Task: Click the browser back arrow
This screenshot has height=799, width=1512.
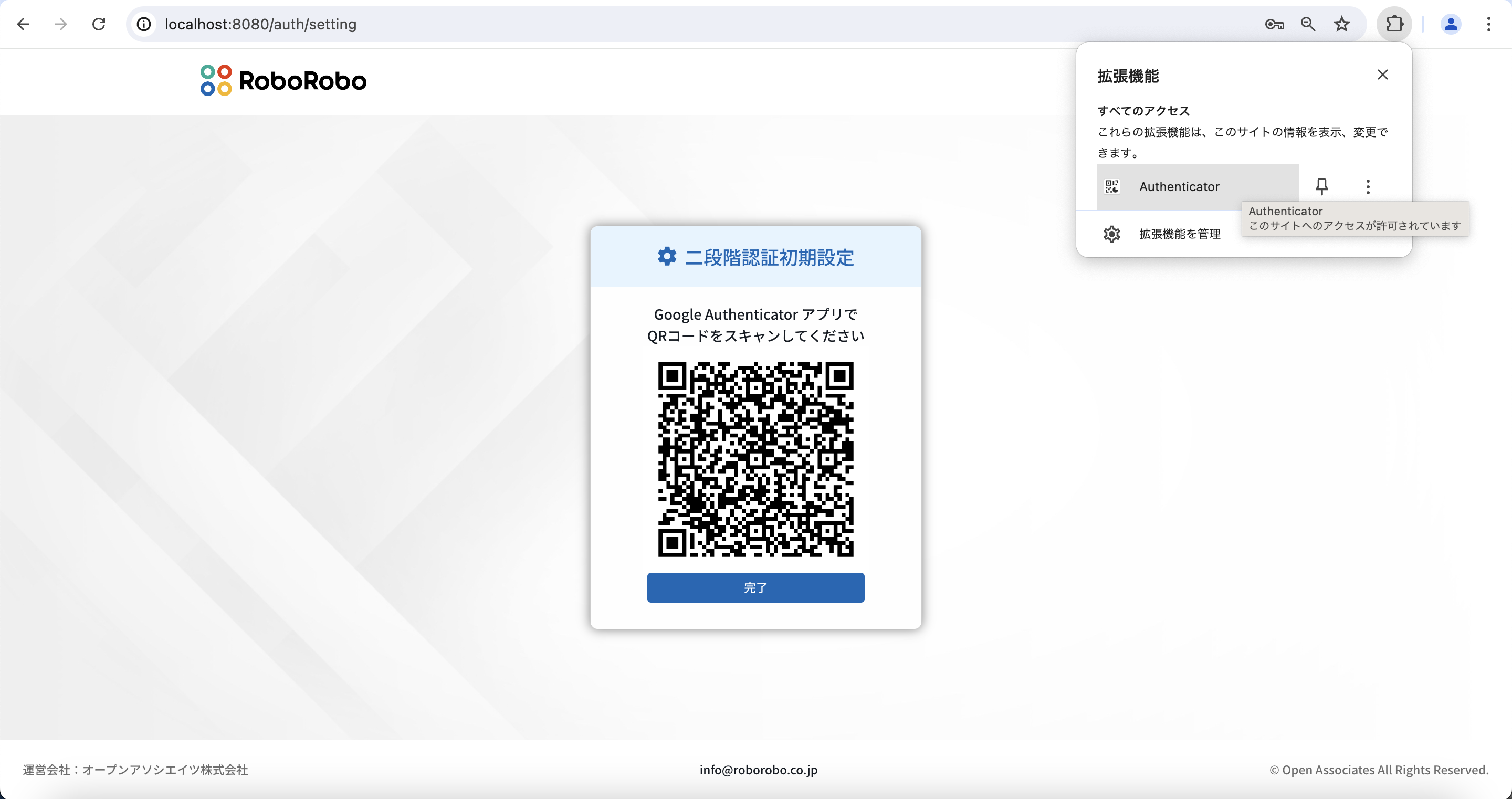Action: click(24, 24)
